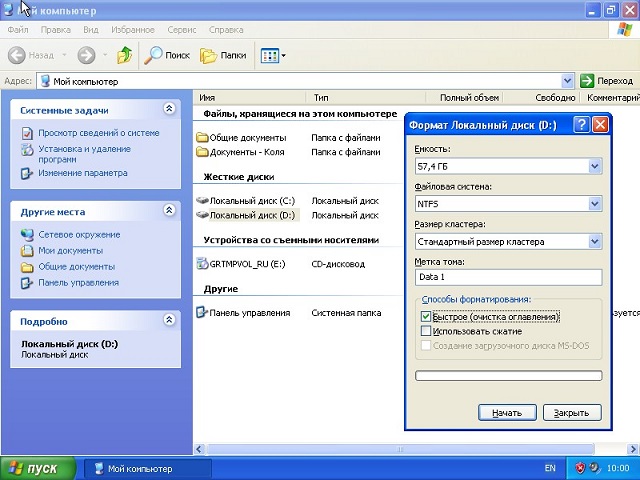Sort by the Имя column header
Viewport: 640px width, 480px height.
click(x=250, y=98)
